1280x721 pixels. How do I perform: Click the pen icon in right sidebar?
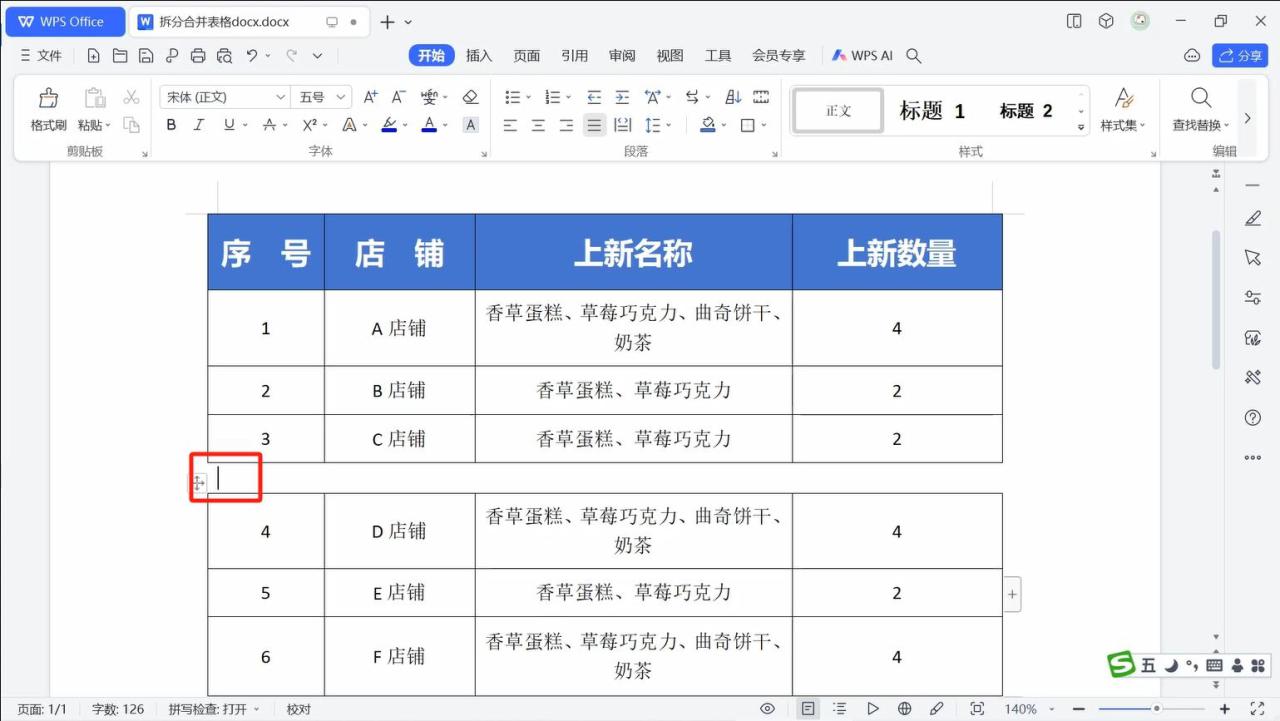pos(1253,218)
